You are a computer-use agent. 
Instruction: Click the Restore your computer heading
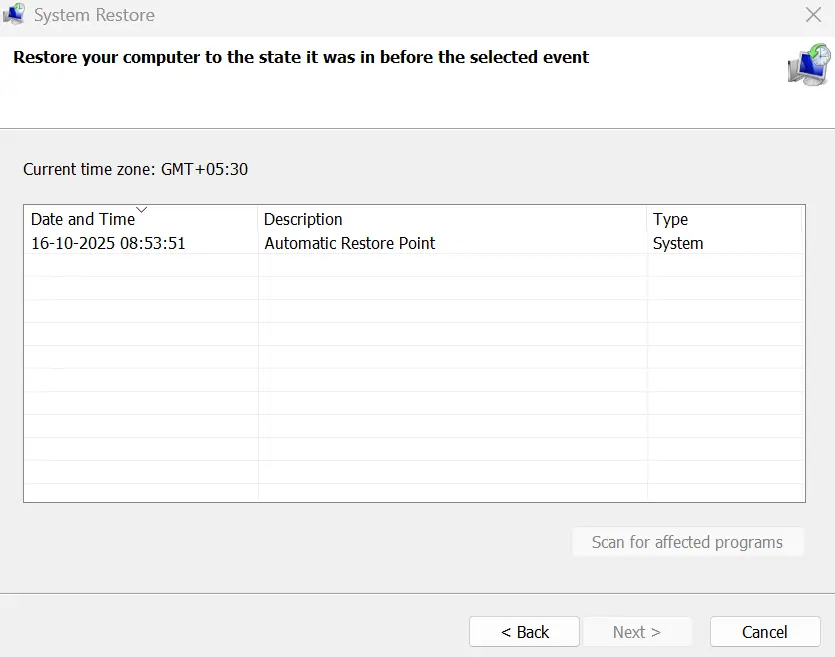(301, 57)
